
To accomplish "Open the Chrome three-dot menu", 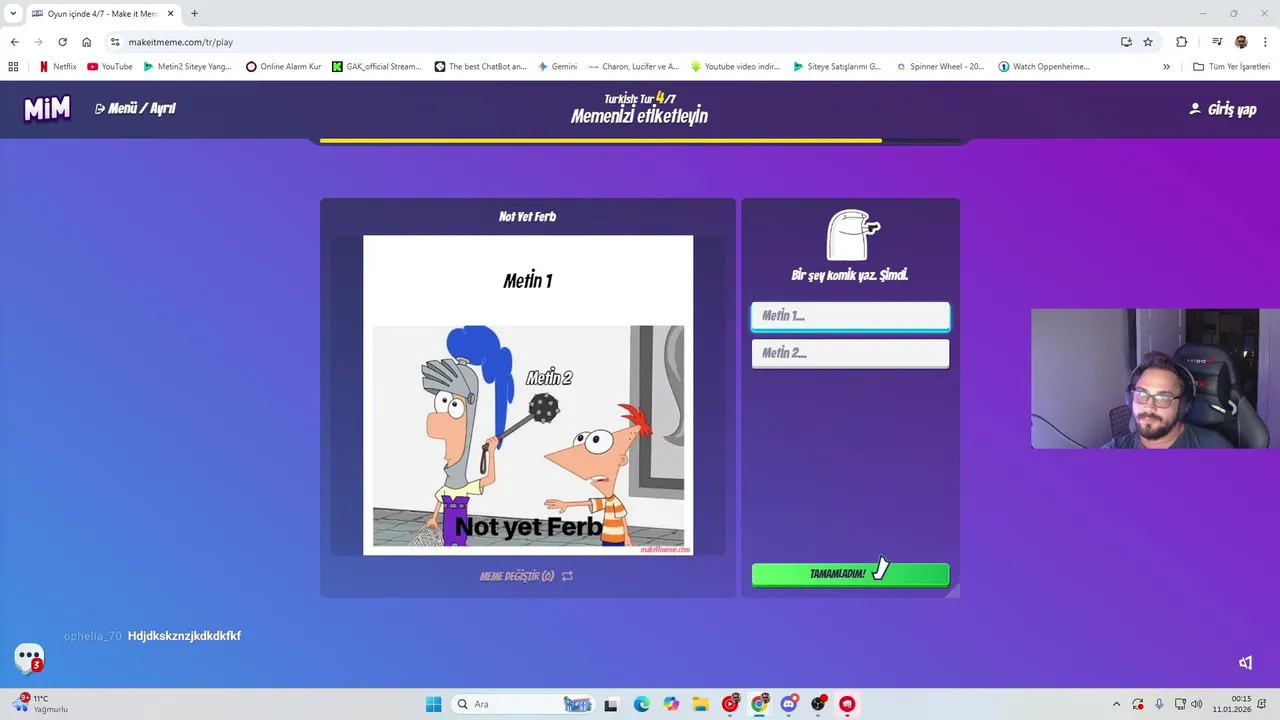I will (x=1266, y=42).
